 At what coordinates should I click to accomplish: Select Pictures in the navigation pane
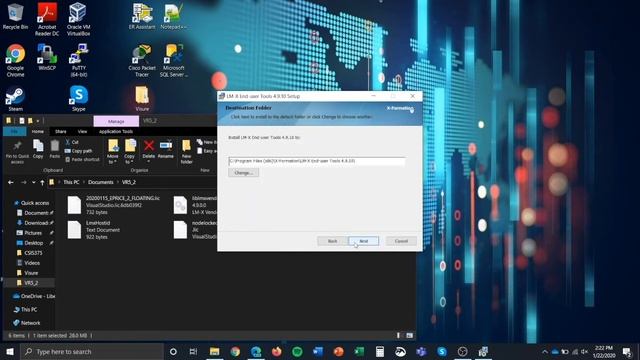33,233
